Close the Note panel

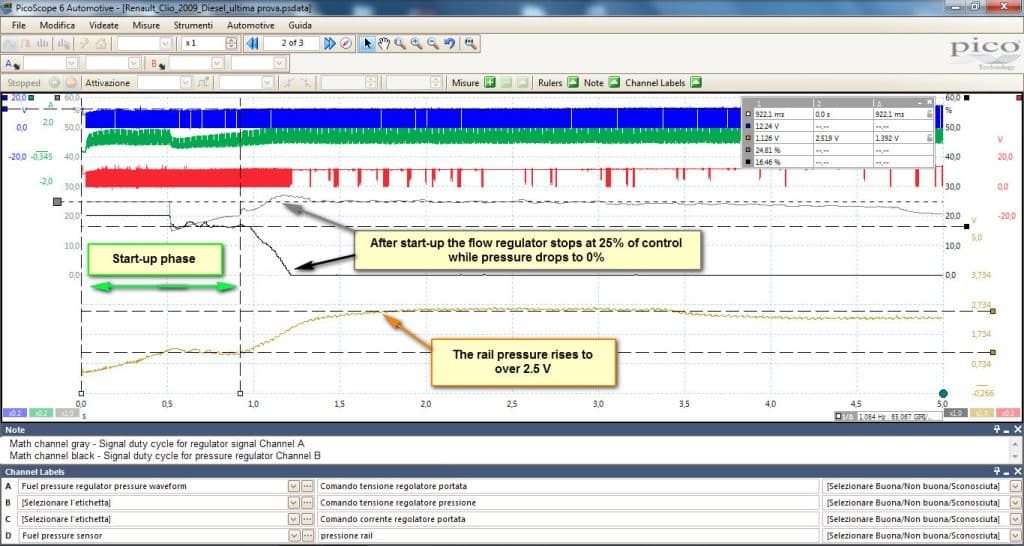[1017, 430]
